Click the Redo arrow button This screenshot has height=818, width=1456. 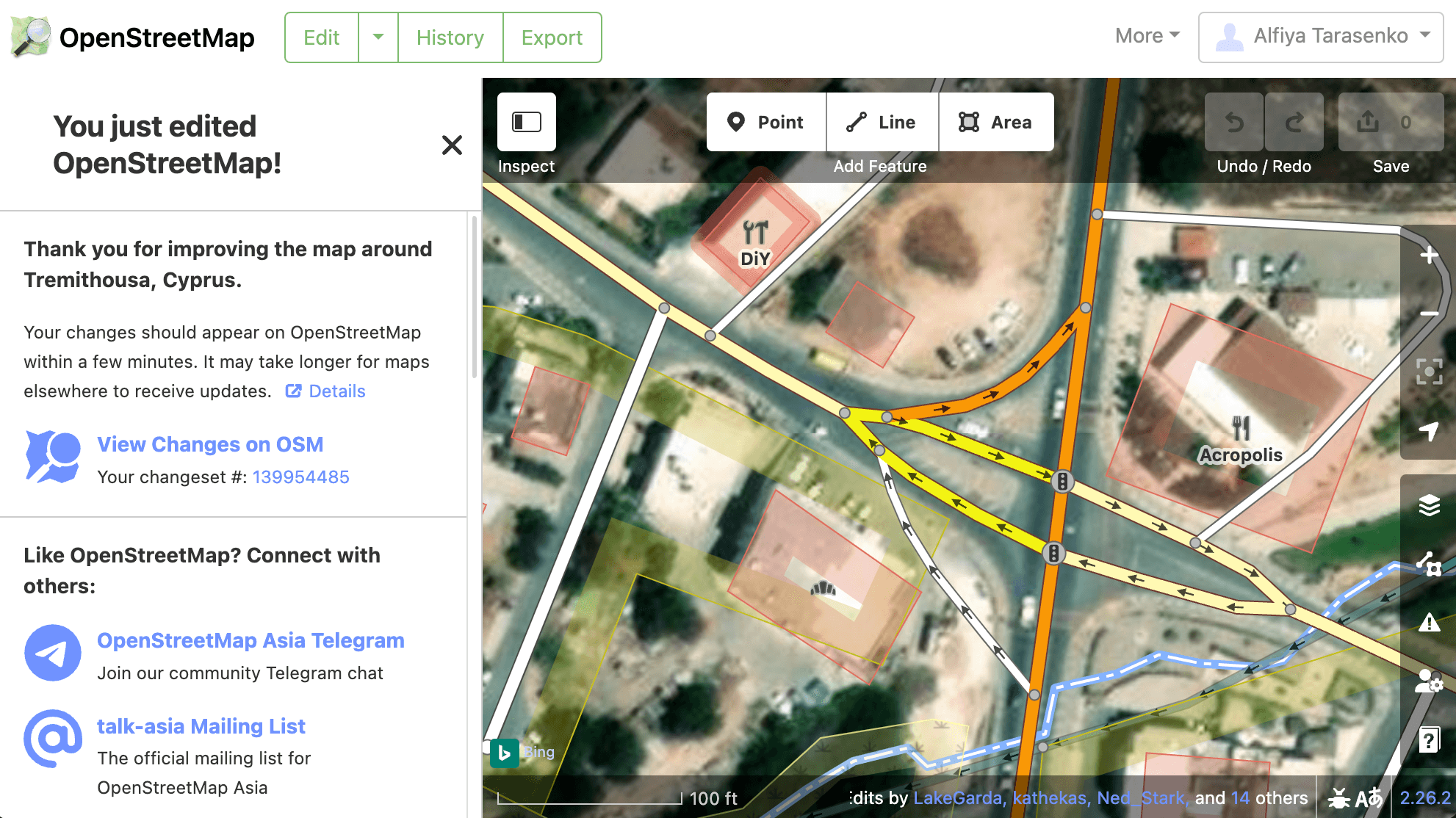click(1294, 122)
